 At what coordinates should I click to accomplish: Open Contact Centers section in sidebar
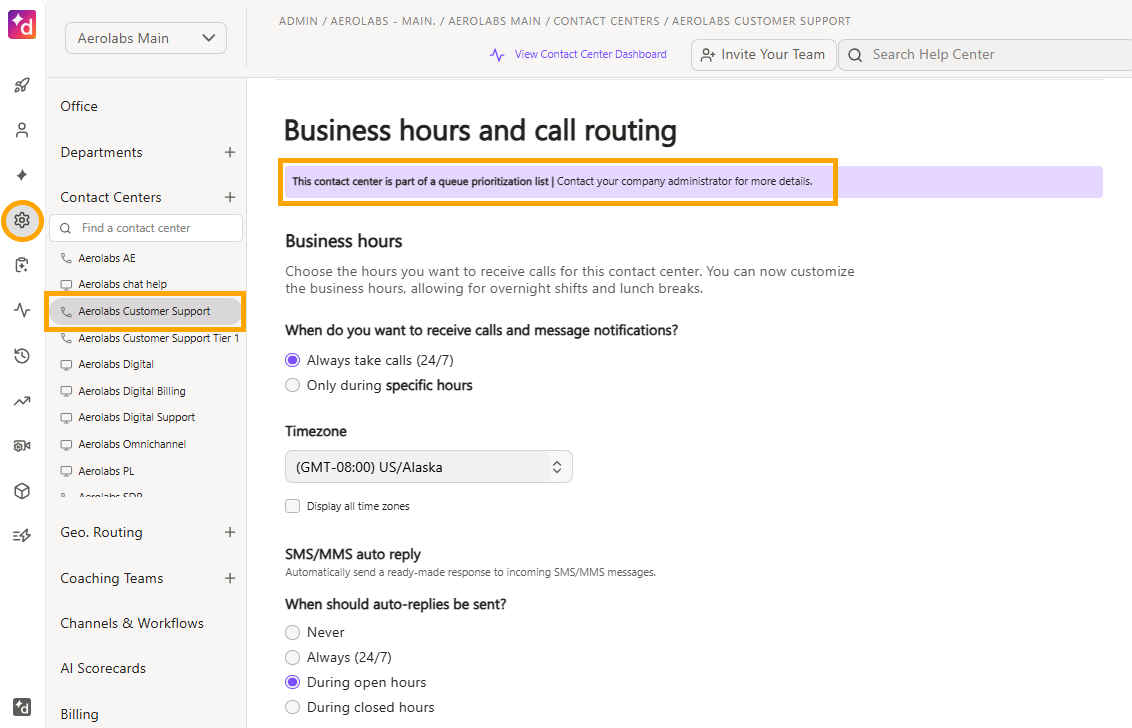pos(110,197)
